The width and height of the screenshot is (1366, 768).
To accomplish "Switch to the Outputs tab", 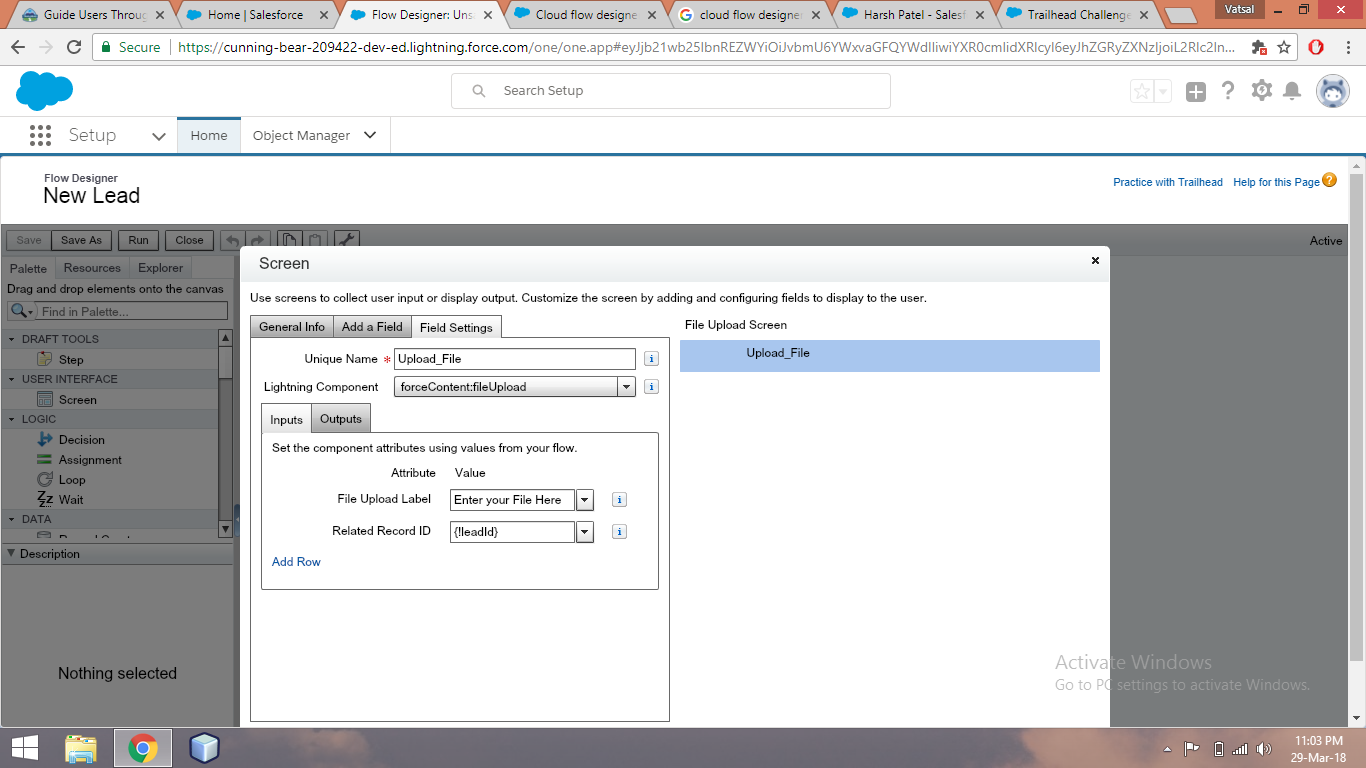I will (341, 419).
